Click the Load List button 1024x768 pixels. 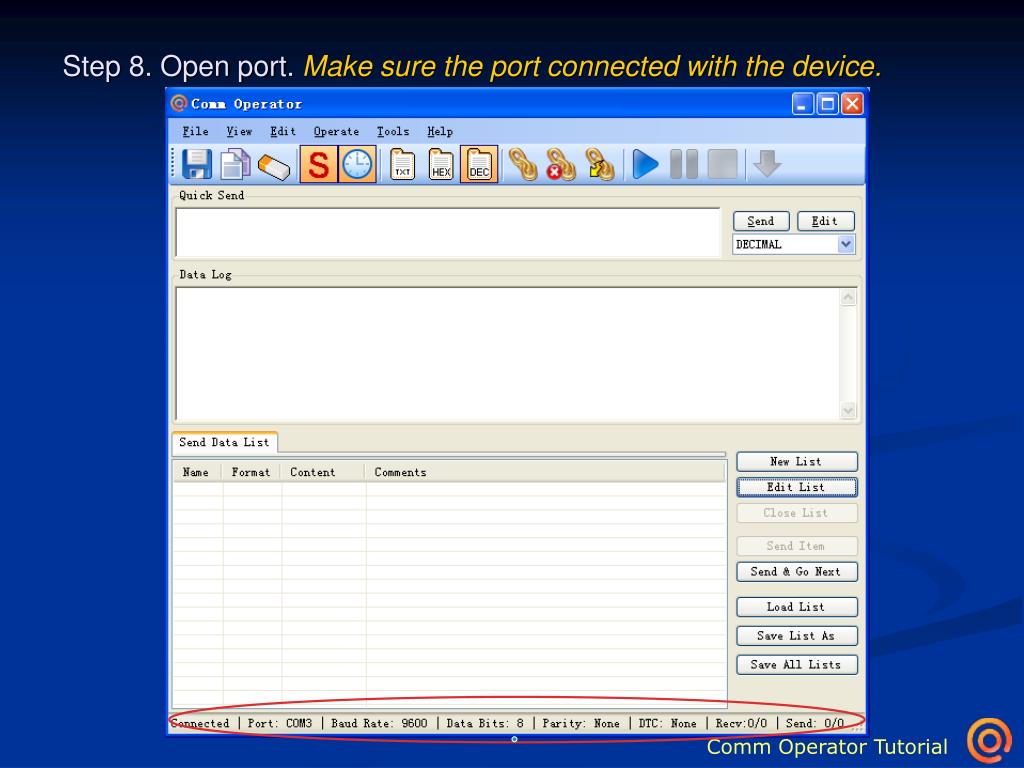(x=796, y=607)
